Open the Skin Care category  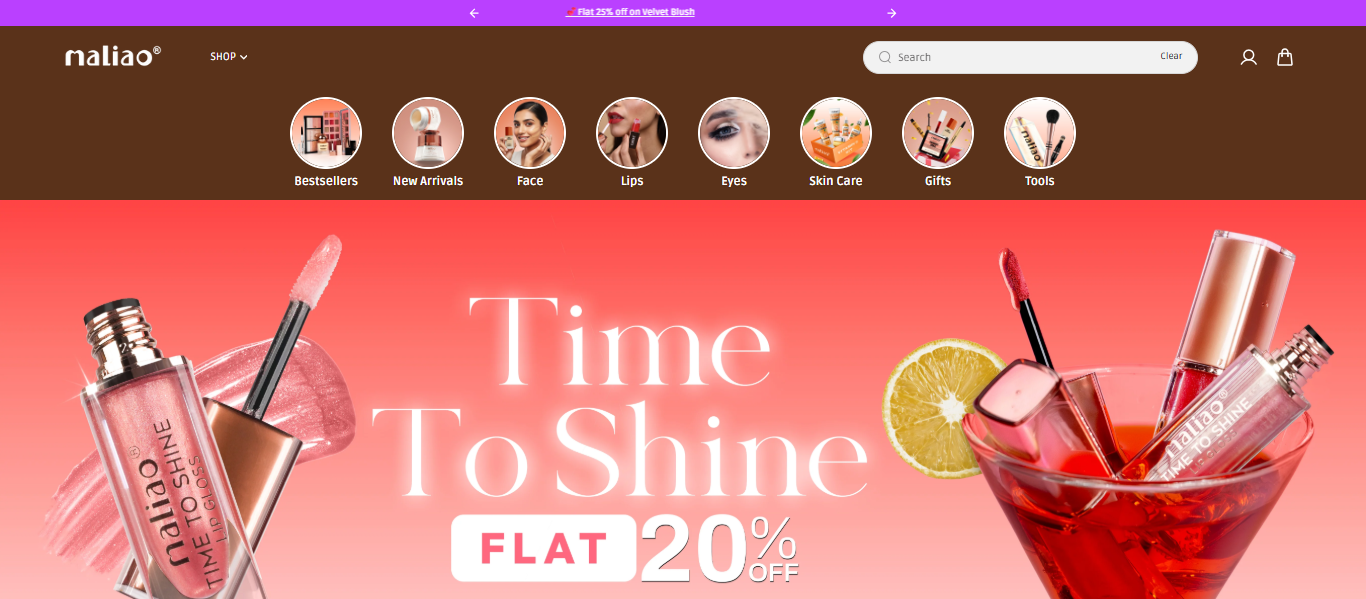(x=836, y=132)
